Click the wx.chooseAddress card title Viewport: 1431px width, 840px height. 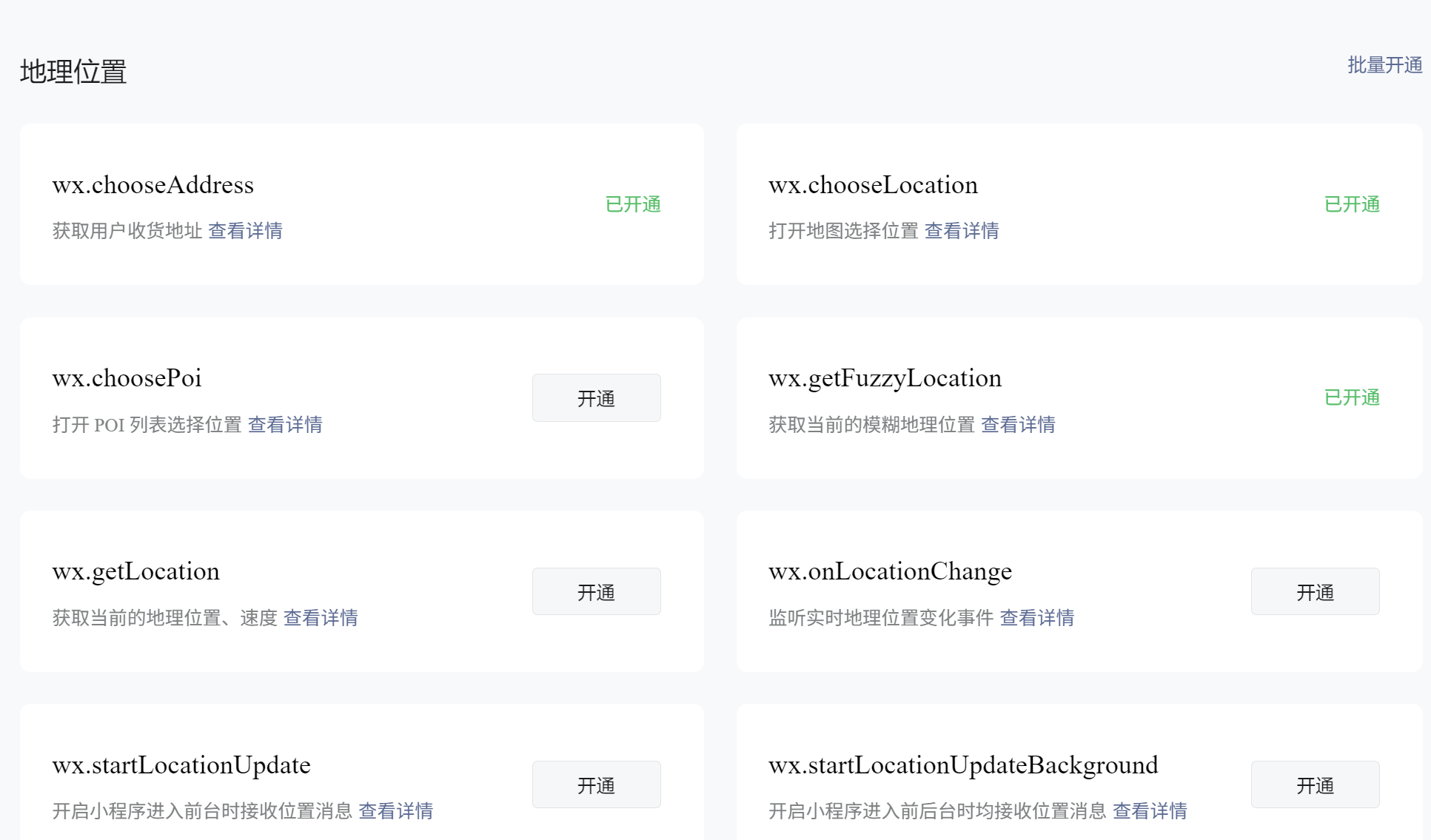[x=153, y=185]
